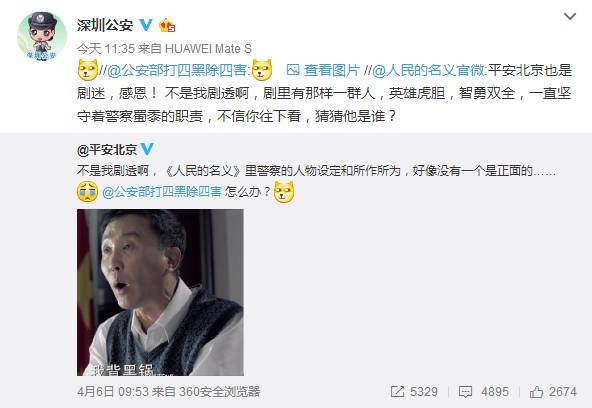592x408 pixels.
Task: Open the HUAWEI Mate S source link
Action: click(208, 48)
